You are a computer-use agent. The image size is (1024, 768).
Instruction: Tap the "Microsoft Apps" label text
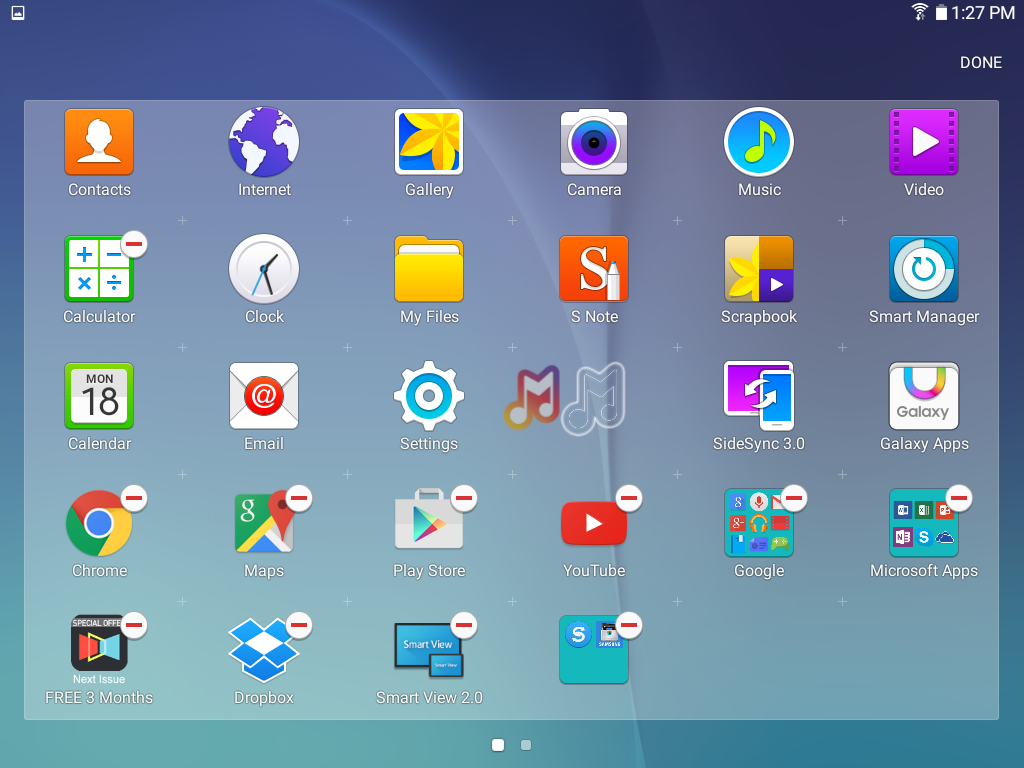923,571
